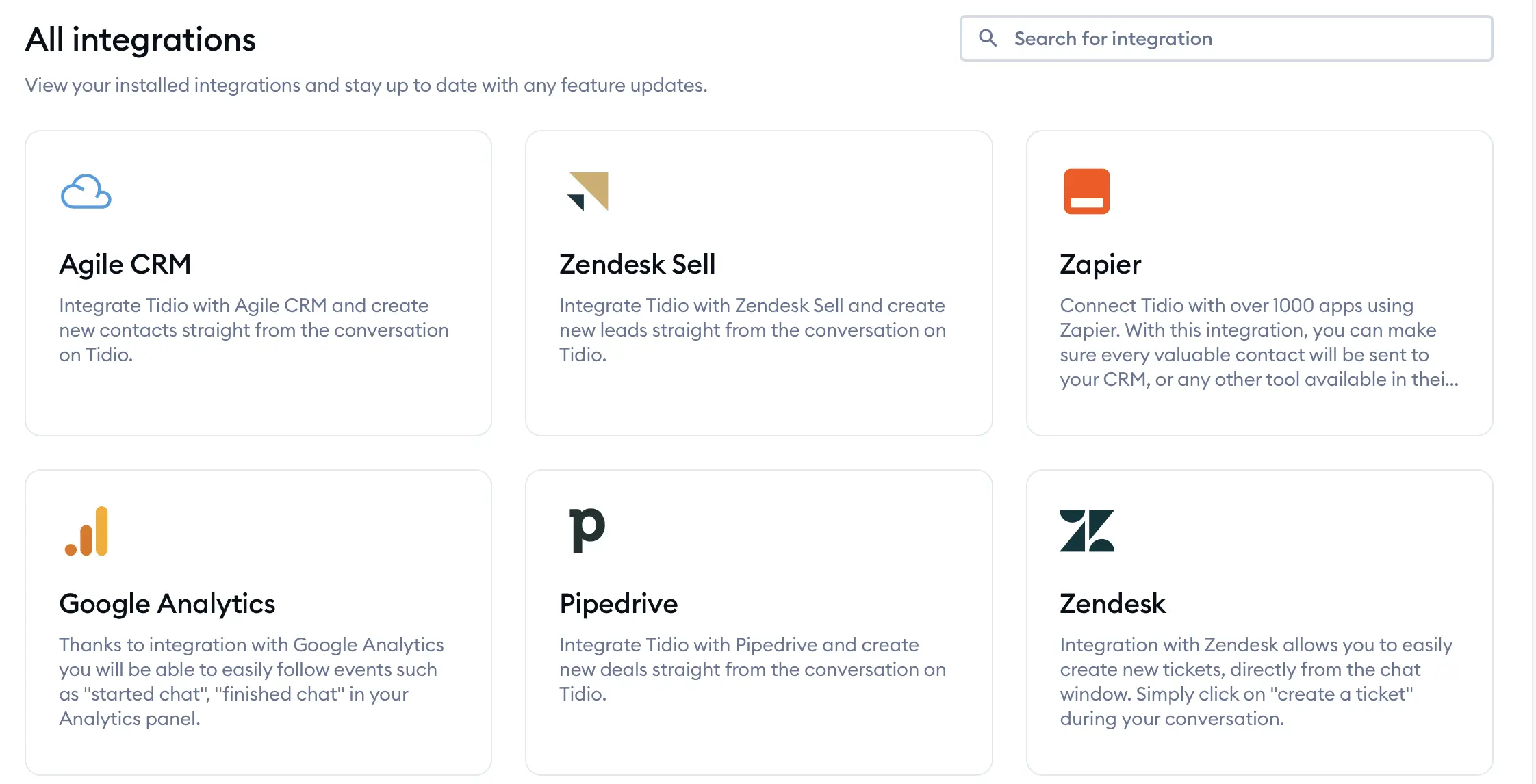Image resolution: width=1536 pixels, height=784 pixels.
Task: Open the Zapier integration card
Action: pyautogui.click(x=1259, y=283)
